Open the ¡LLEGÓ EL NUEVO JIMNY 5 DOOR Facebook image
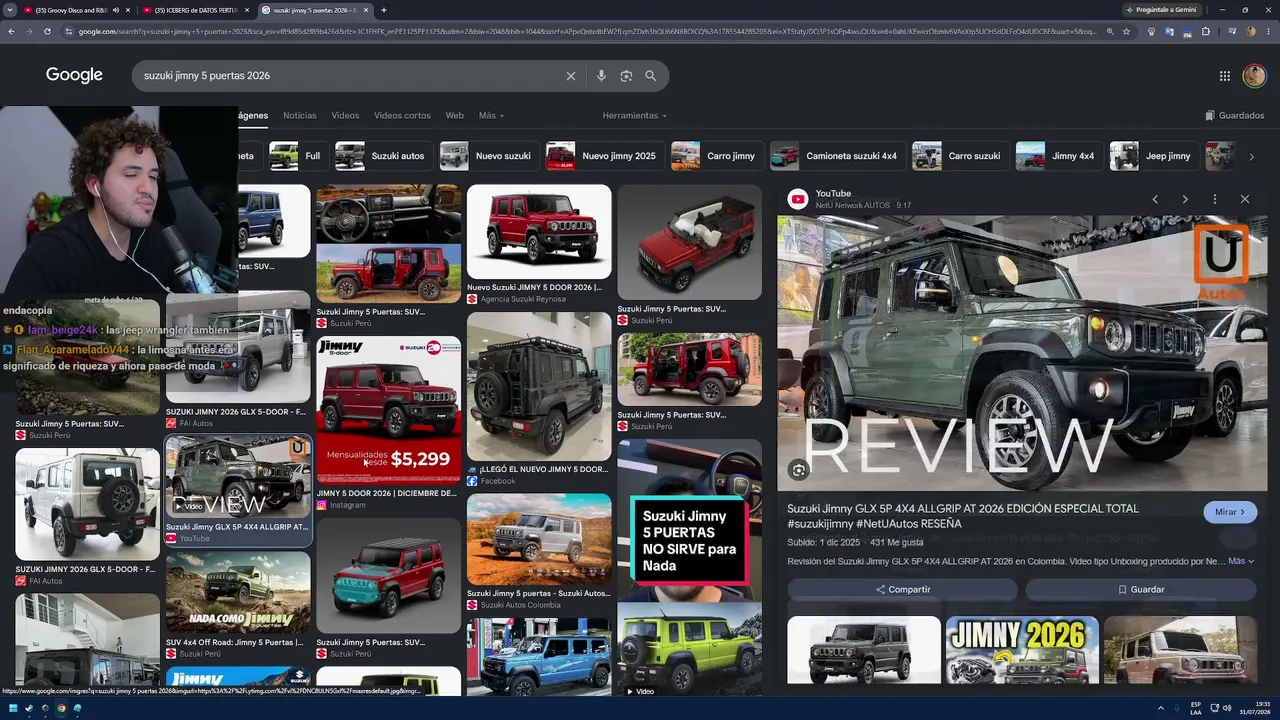The height and width of the screenshot is (720, 1280). (539, 386)
